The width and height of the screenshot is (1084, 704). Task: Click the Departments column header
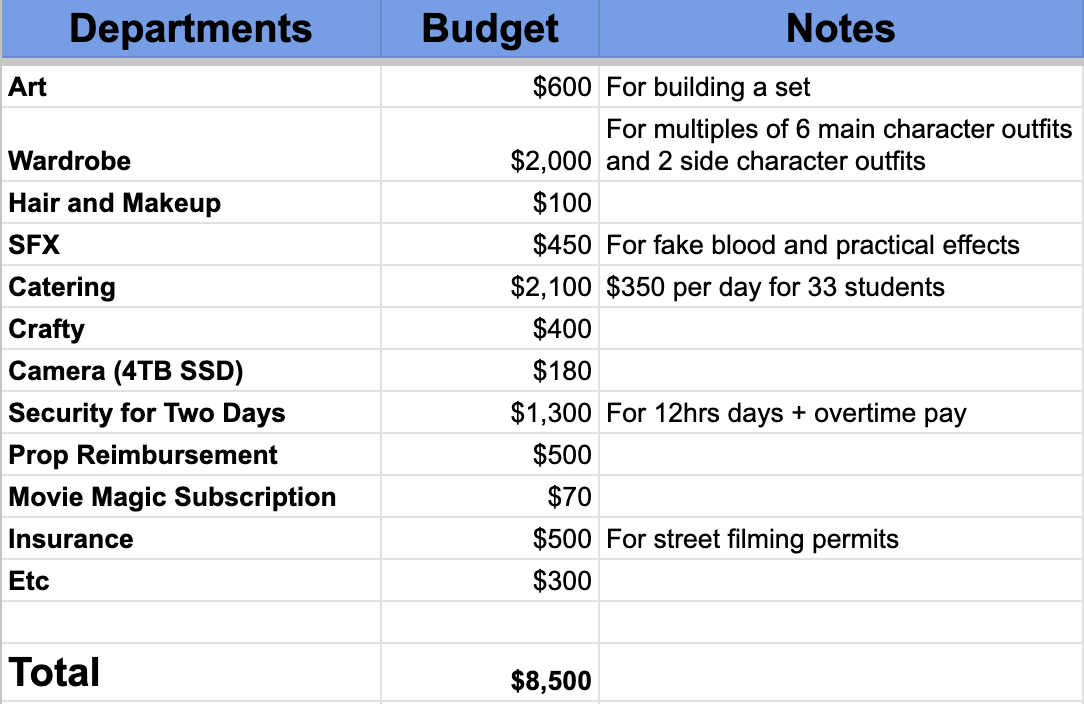tap(190, 28)
